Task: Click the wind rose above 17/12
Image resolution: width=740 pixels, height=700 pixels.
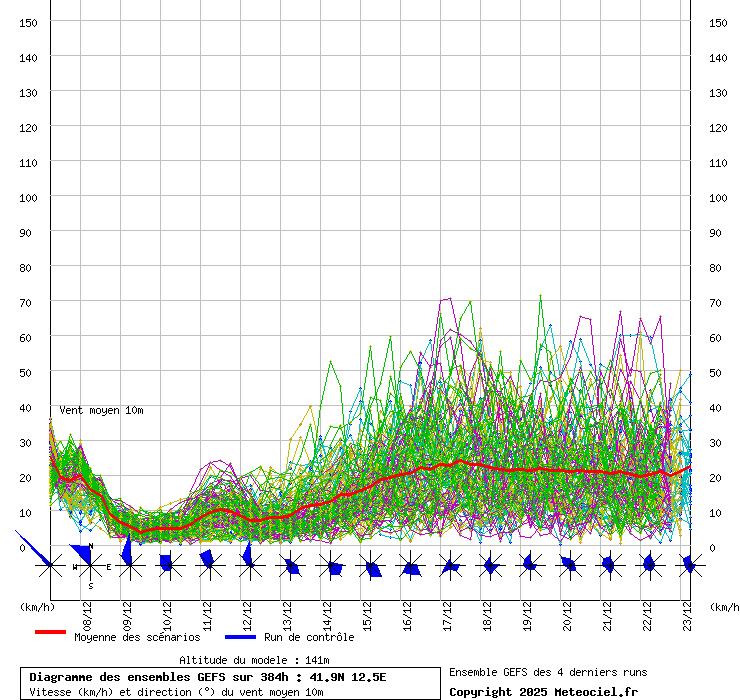Action: tap(450, 566)
